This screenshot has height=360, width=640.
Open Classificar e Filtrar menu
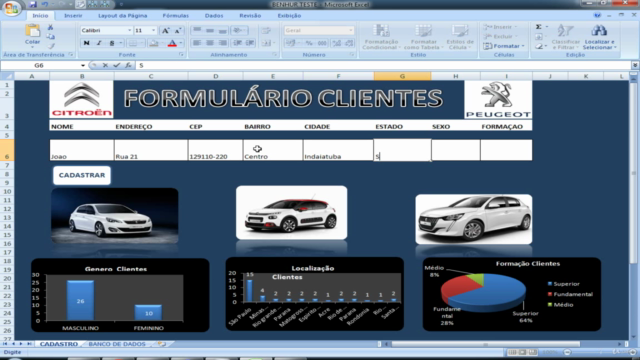coord(565,38)
